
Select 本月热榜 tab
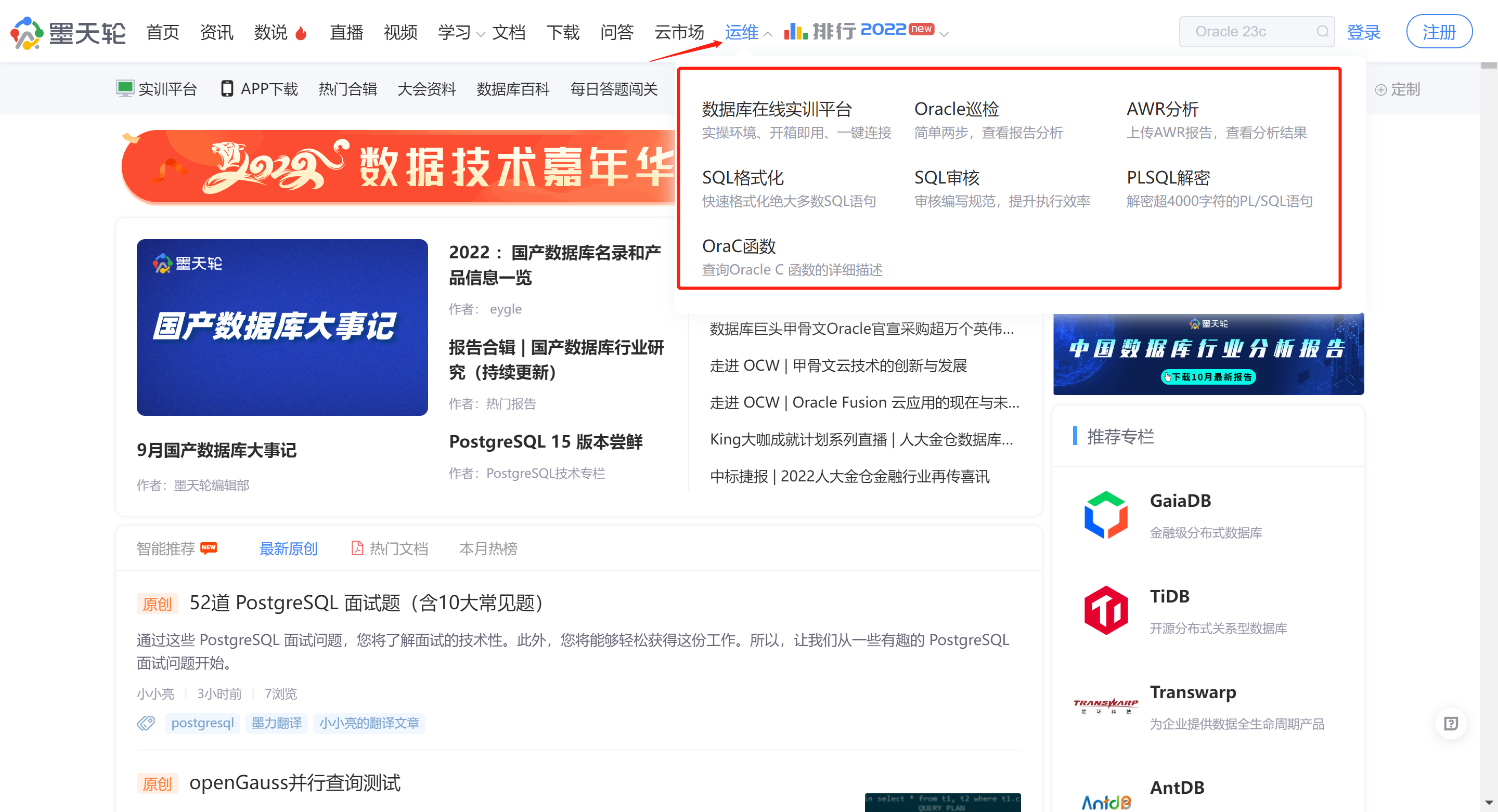[488, 548]
